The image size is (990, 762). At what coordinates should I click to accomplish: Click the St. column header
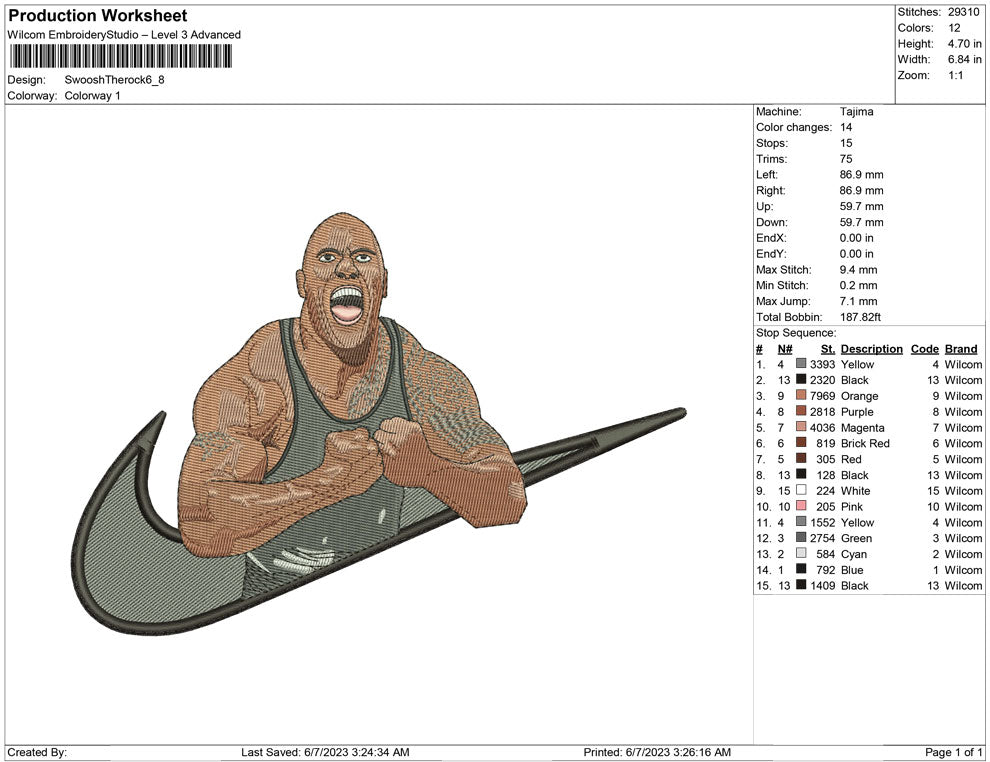(828, 349)
